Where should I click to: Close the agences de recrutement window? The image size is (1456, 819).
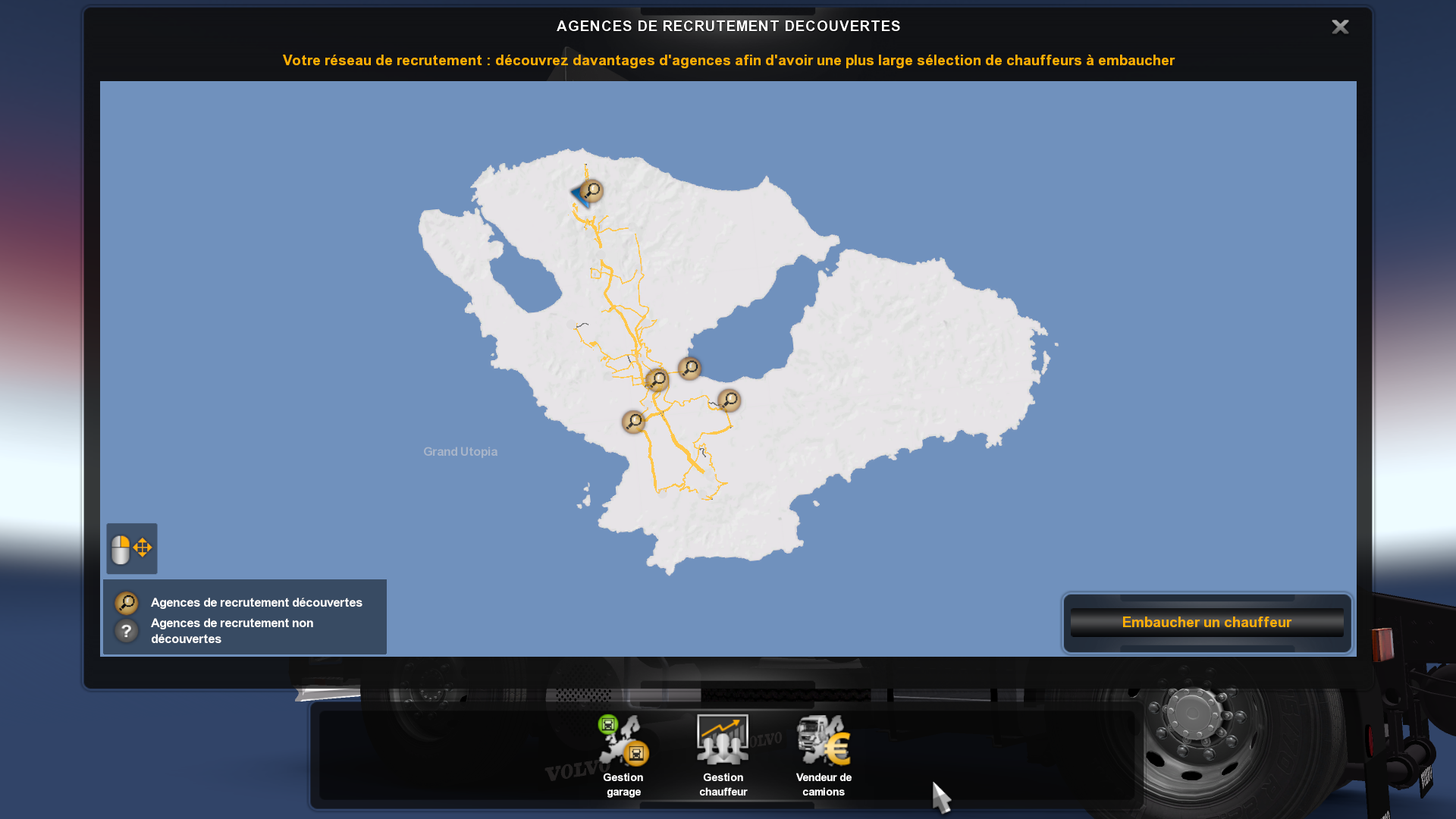(x=1341, y=27)
